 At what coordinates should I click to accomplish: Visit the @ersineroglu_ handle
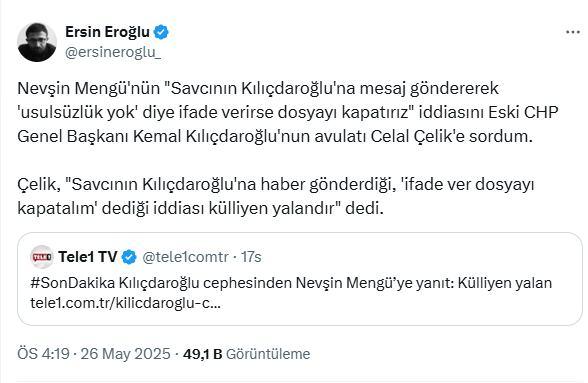click(x=113, y=53)
